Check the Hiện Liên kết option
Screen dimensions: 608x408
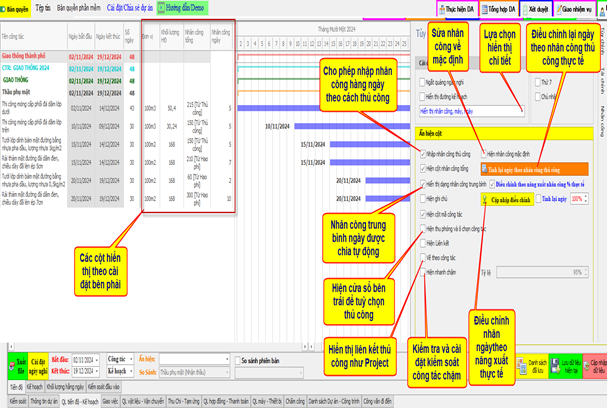(x=424, y=242)
